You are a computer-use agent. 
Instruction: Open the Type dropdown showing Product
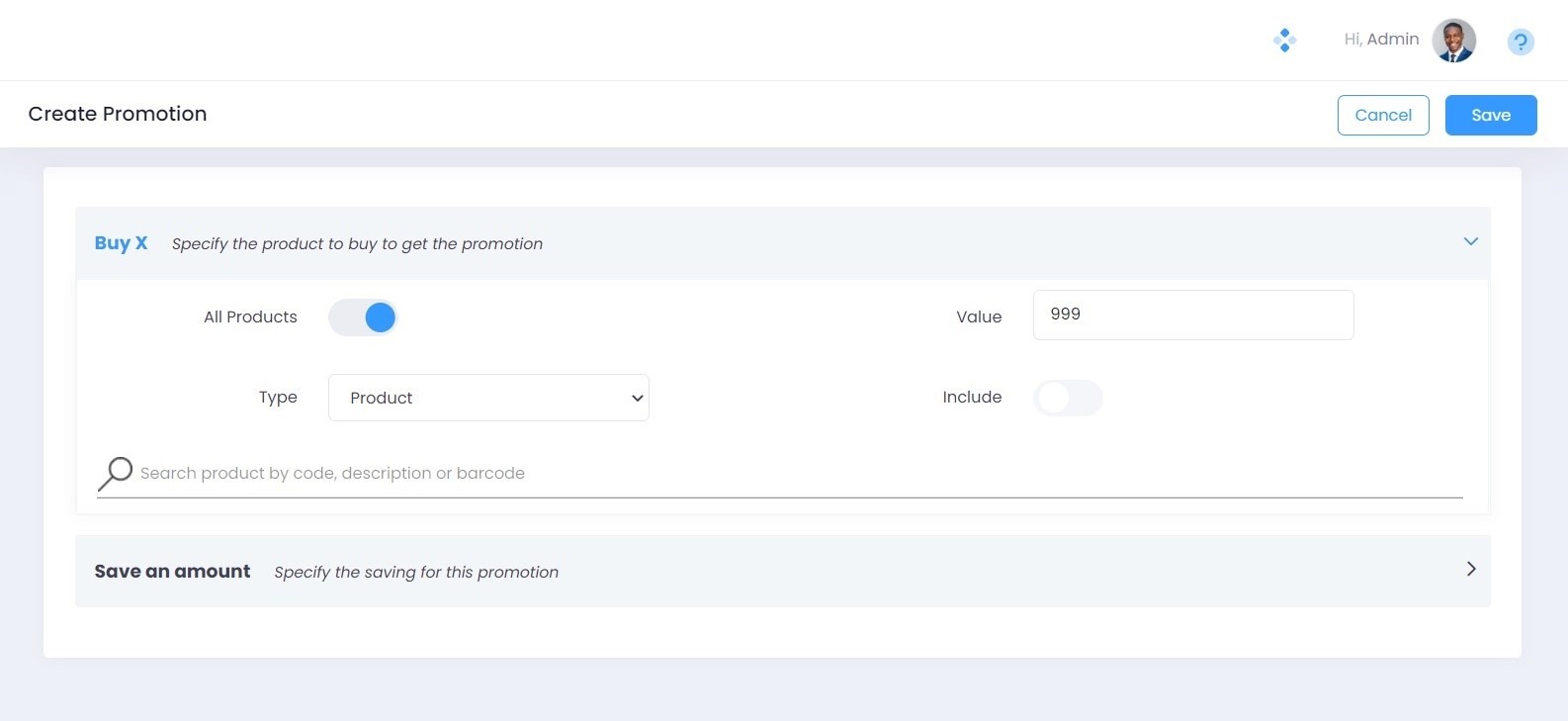point(488,398)
